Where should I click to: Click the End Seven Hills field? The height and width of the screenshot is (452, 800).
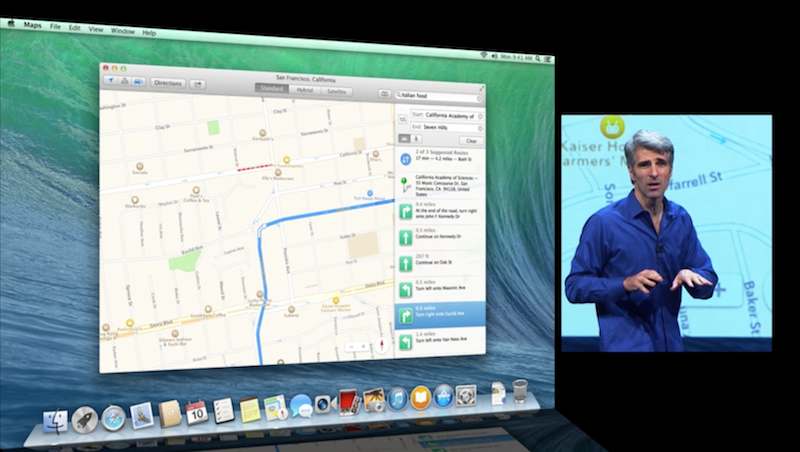446,127
